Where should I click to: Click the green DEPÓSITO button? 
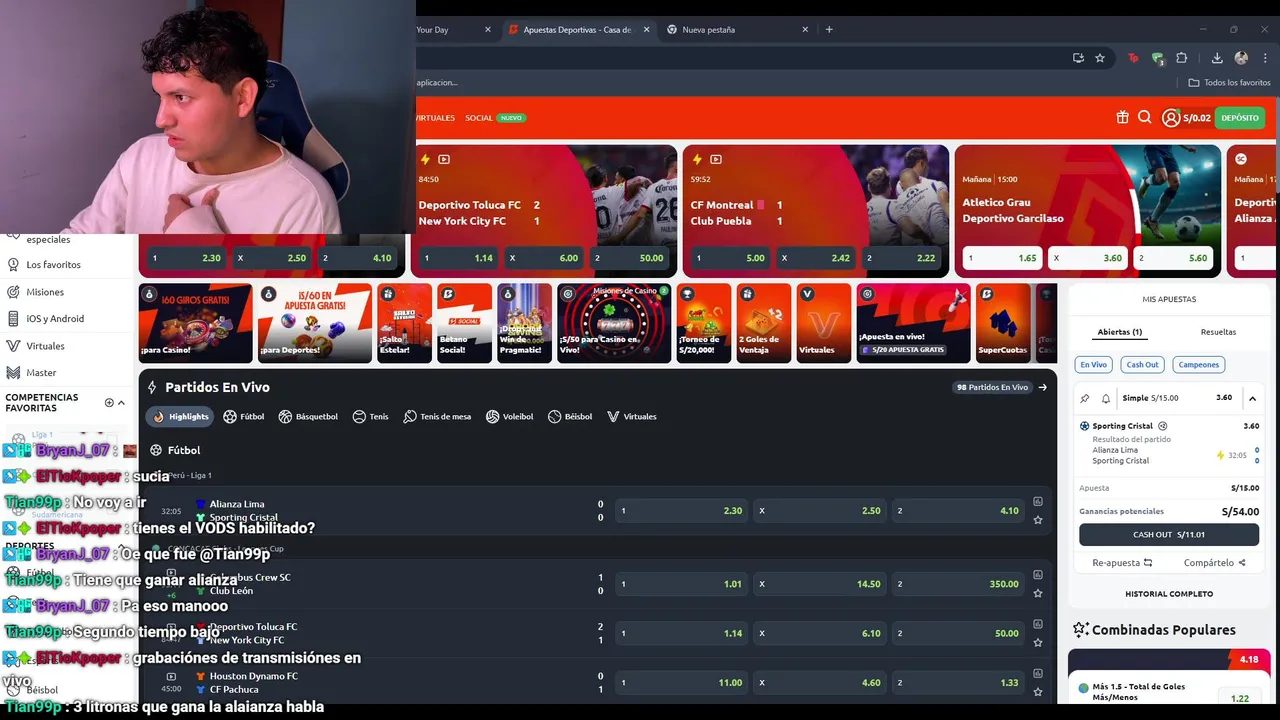click(1240, 118)
